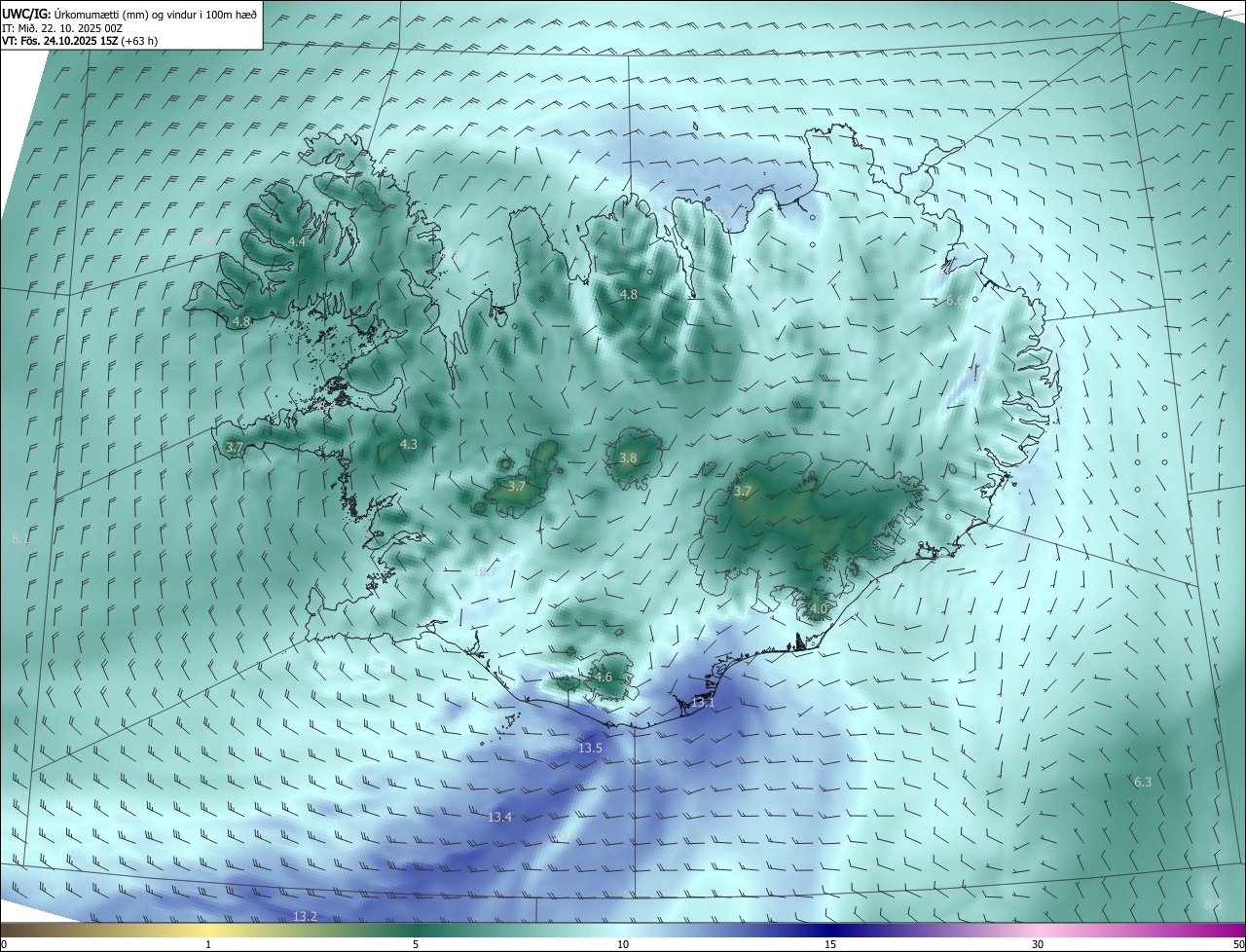Click the 'IT: Mið. 22. 10. 2025 00Z' line
The width and height of the screenshot is (1246, 952).
pos(60,27)
